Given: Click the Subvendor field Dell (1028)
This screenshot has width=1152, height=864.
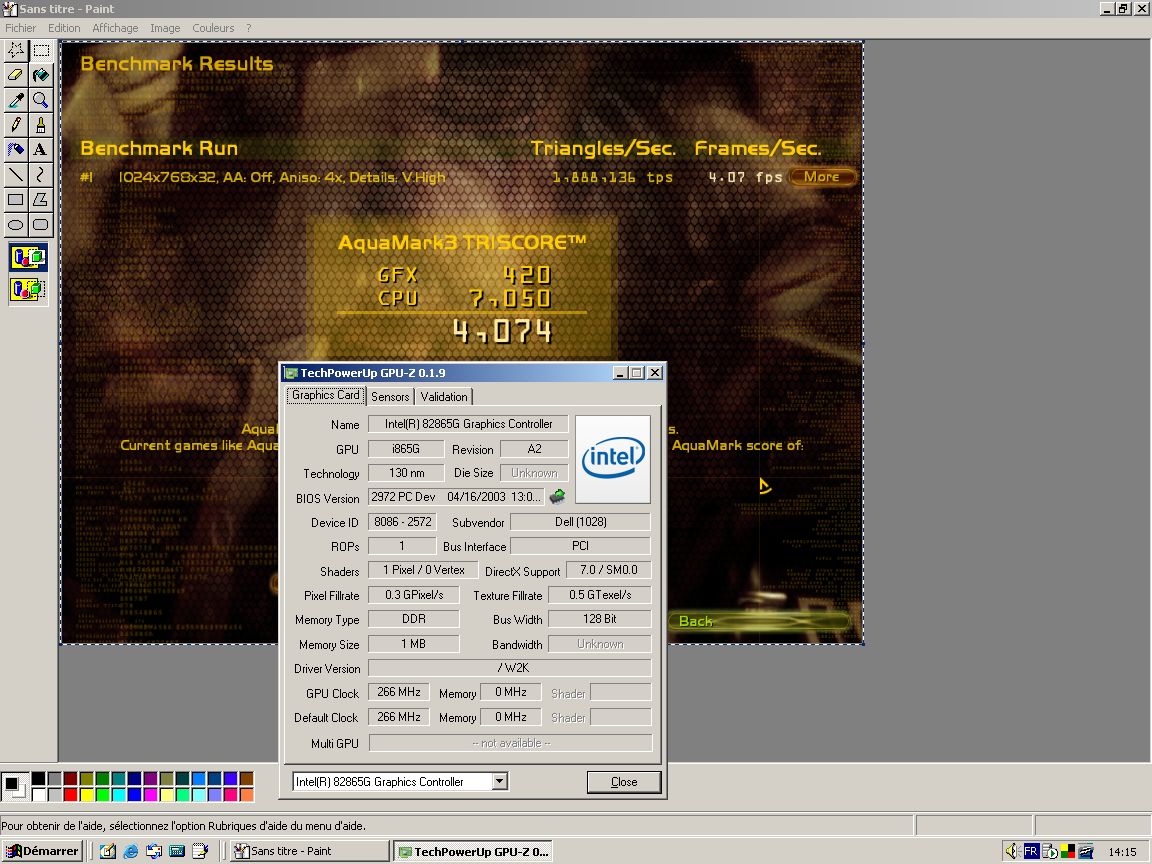Looking at the screenshot, I should (x=580, y=522).
